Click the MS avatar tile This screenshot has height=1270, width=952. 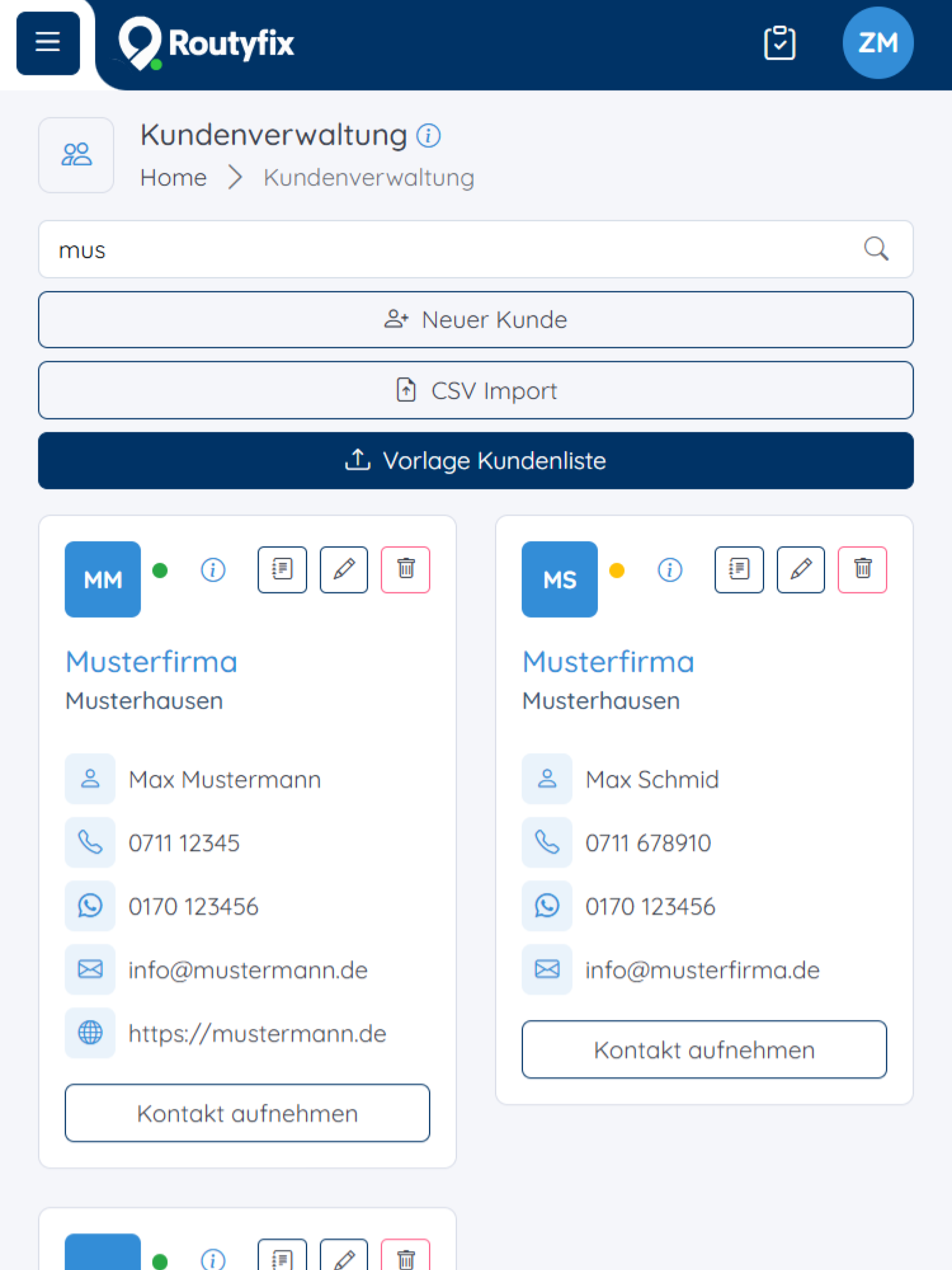pos(559,579)
